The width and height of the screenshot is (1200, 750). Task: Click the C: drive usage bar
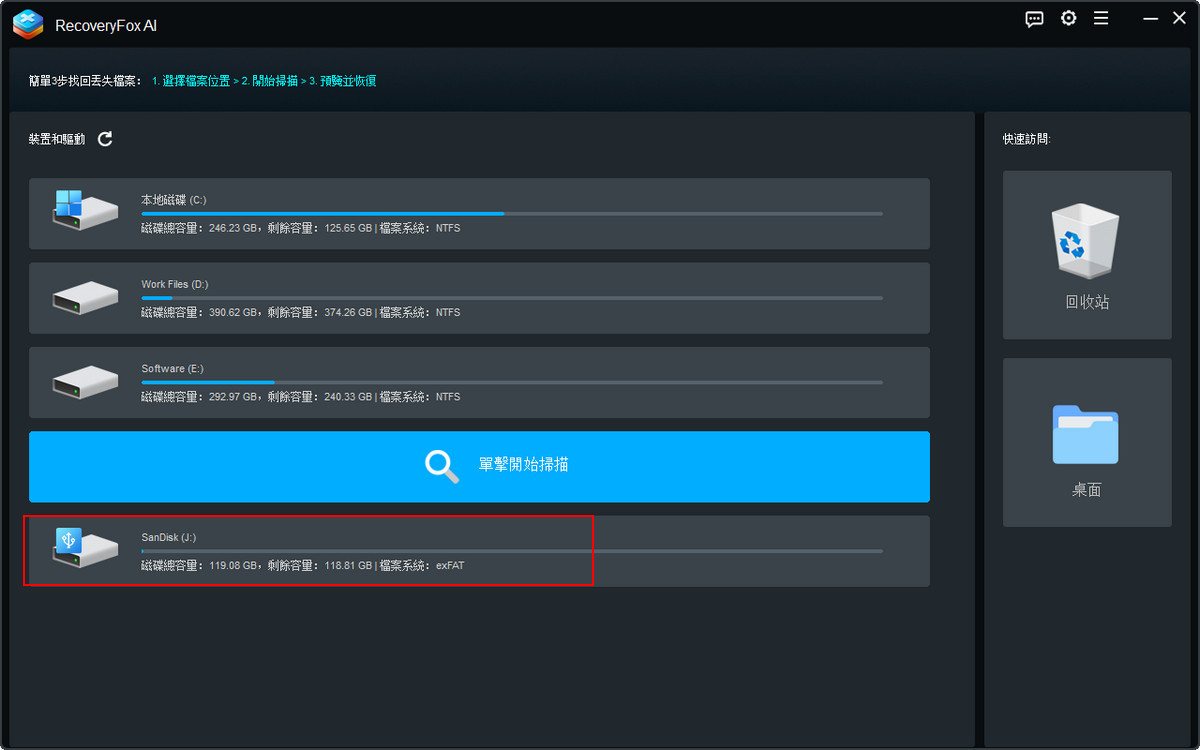coord(511,213)
